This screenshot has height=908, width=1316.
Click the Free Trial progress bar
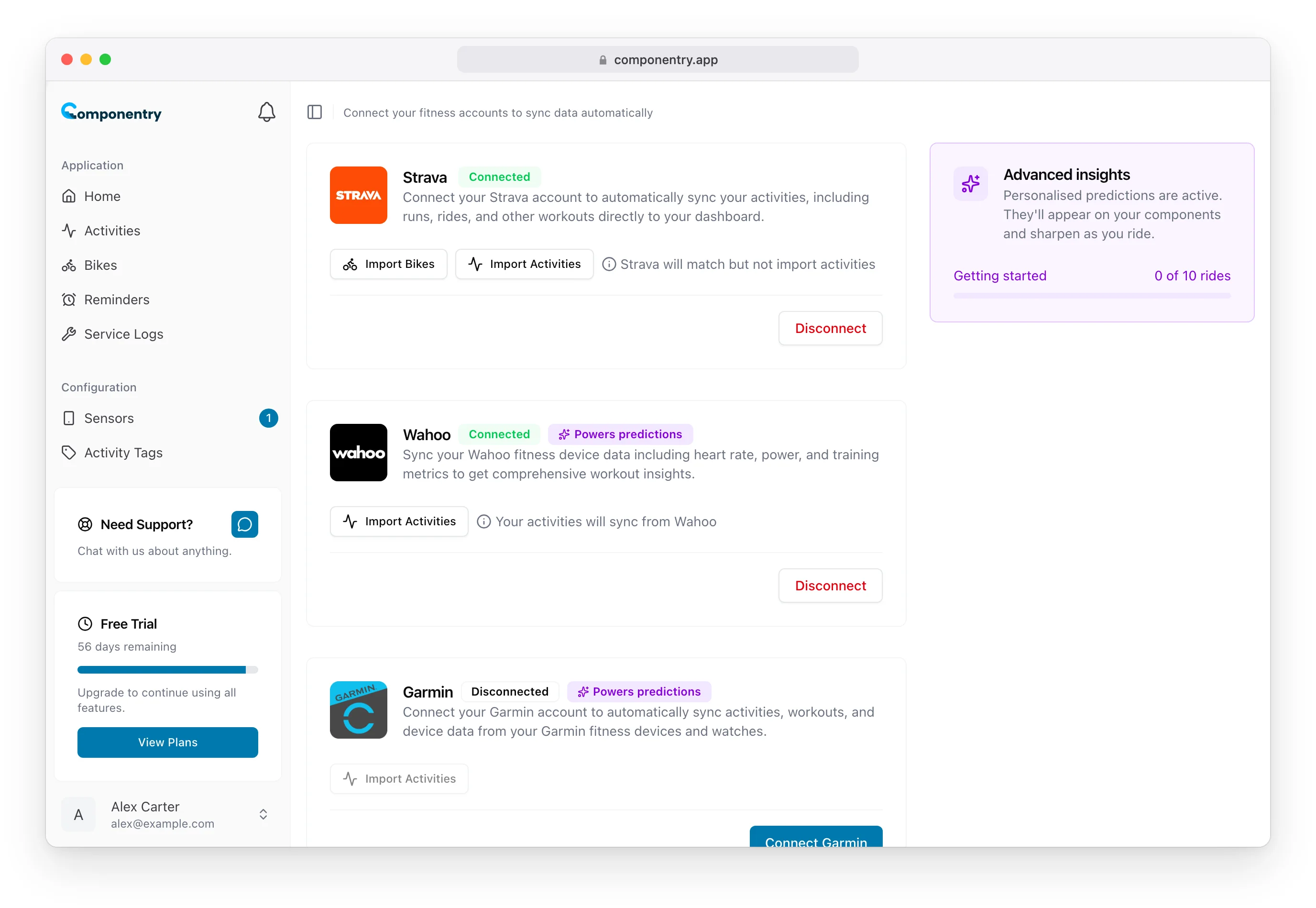point(168,670)
